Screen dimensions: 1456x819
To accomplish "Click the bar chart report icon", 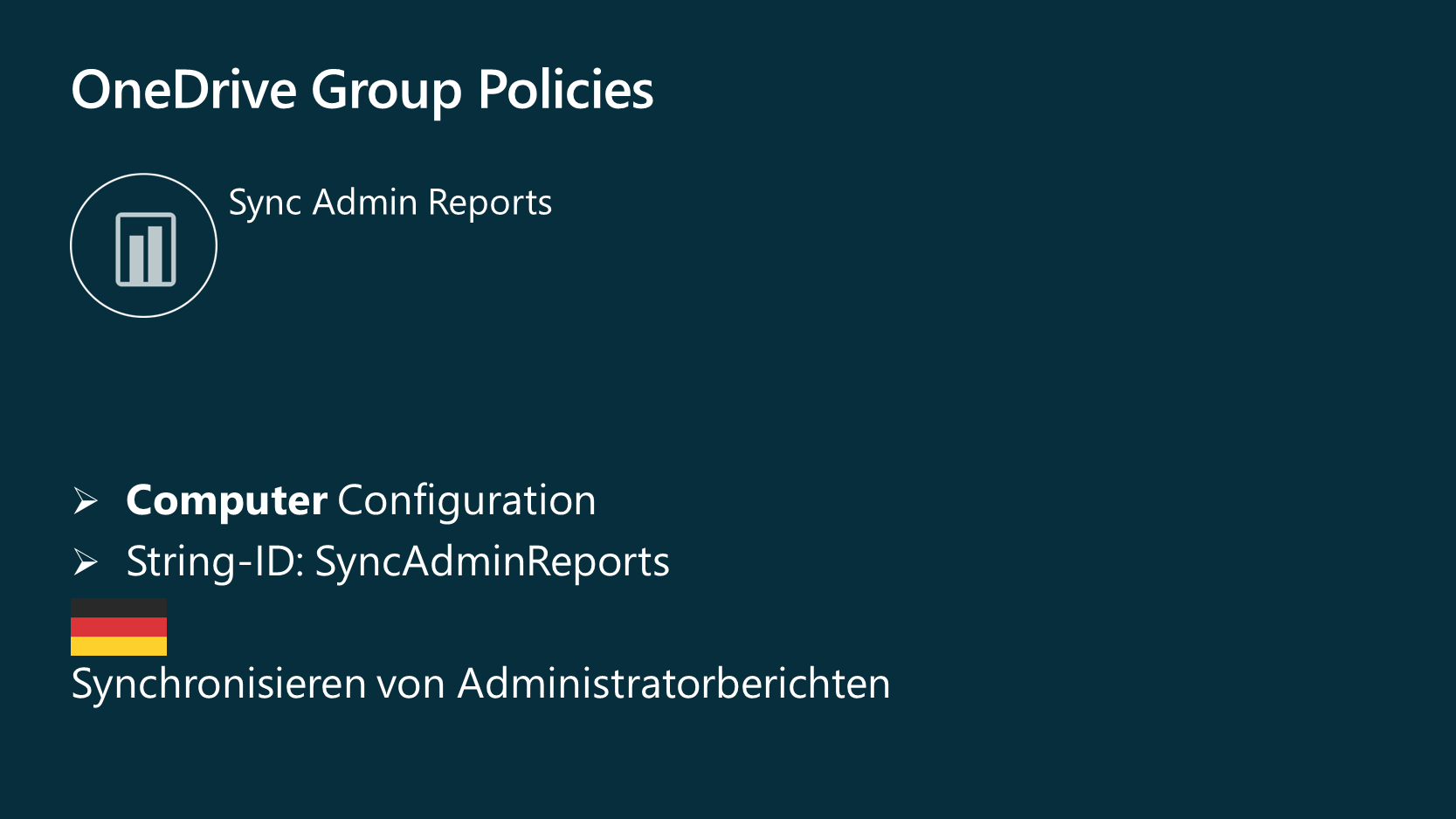I will click(145, 248).
